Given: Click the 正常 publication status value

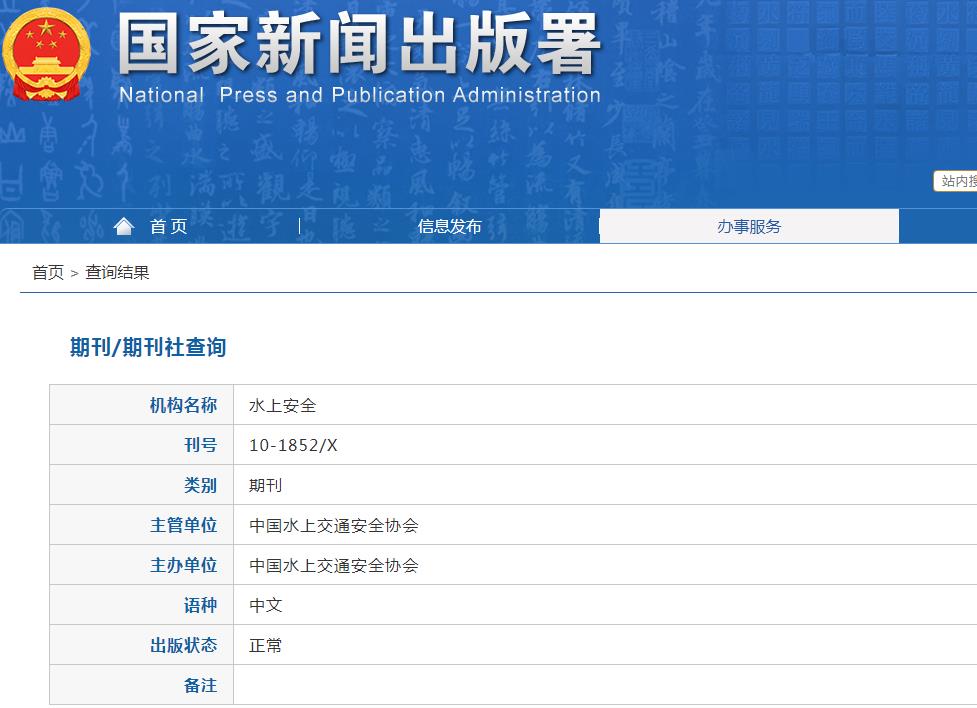Looking at the screenshot, I should (266, 645).
